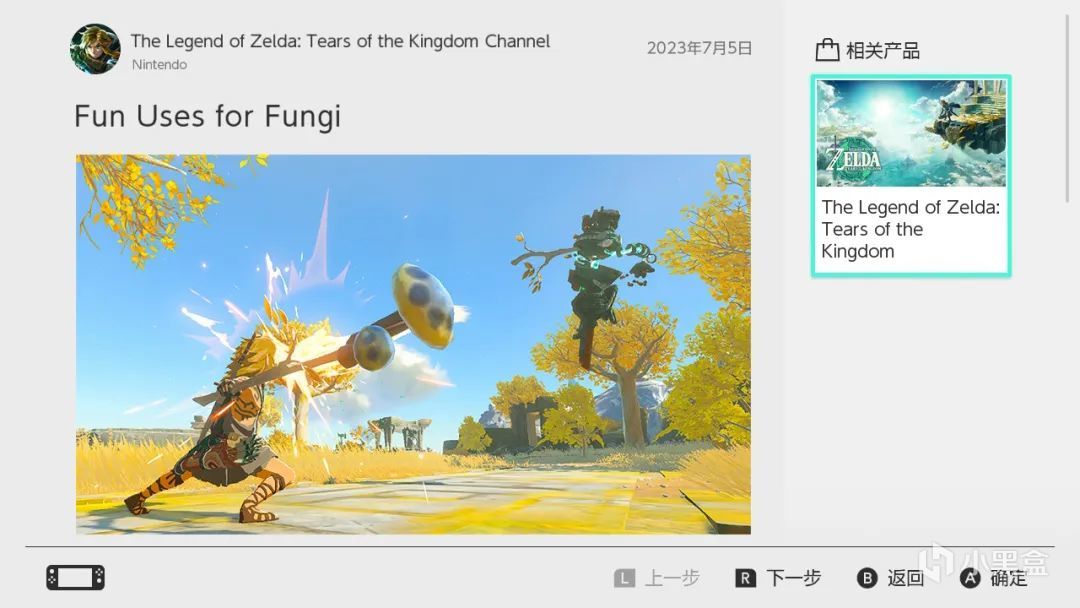The image size is (1080, 608).
Task: Select 上一步 previous step label
Action: pos(672,578)
